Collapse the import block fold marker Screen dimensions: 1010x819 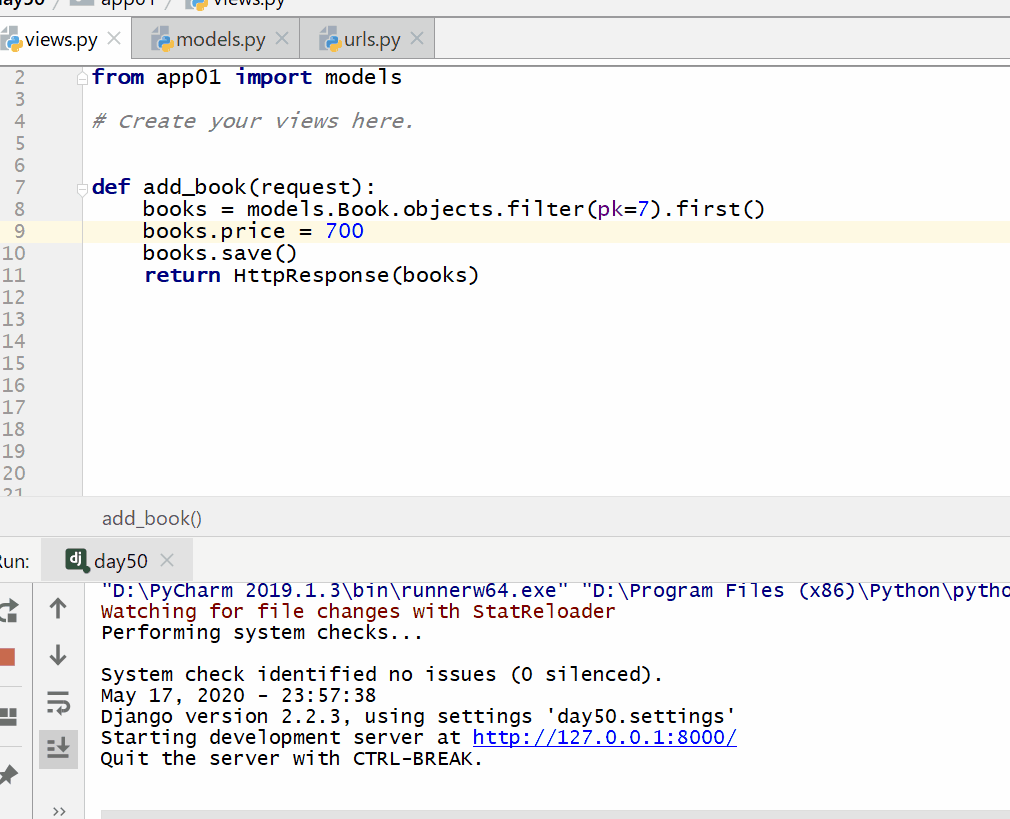(x=83, y=78)
